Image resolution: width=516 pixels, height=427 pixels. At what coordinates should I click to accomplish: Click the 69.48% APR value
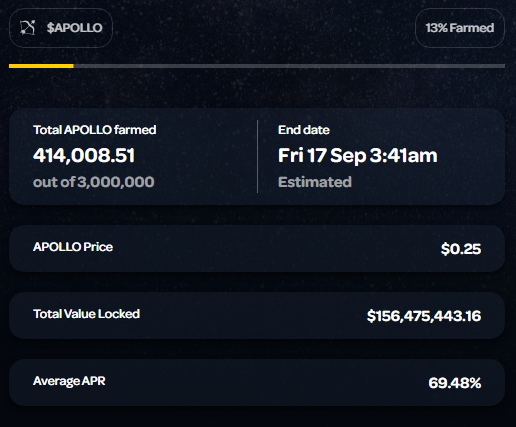[x=455, y=383]
